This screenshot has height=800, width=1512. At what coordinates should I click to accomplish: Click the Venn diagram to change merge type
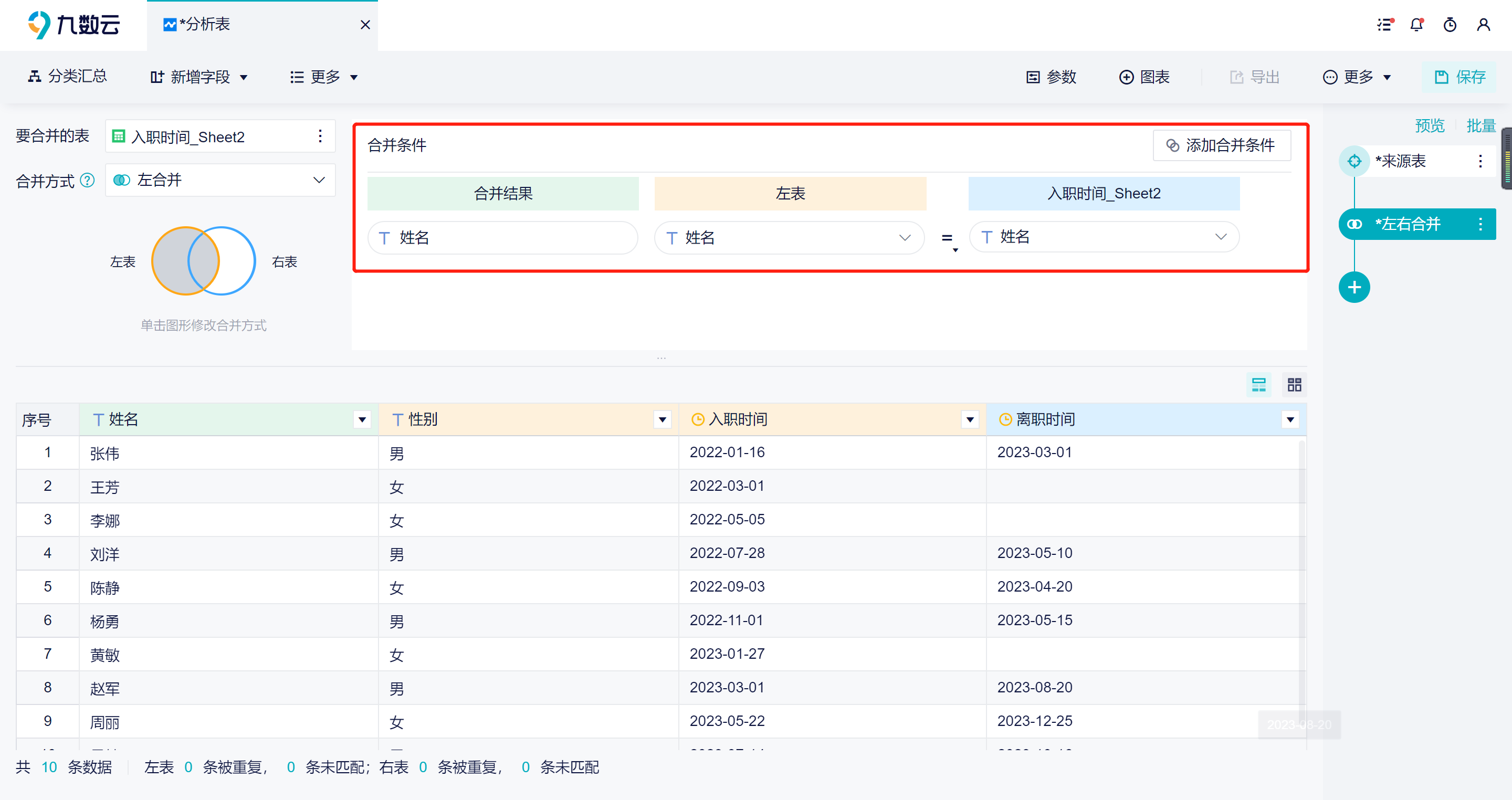pyautogui.click(x=203, y=260)
